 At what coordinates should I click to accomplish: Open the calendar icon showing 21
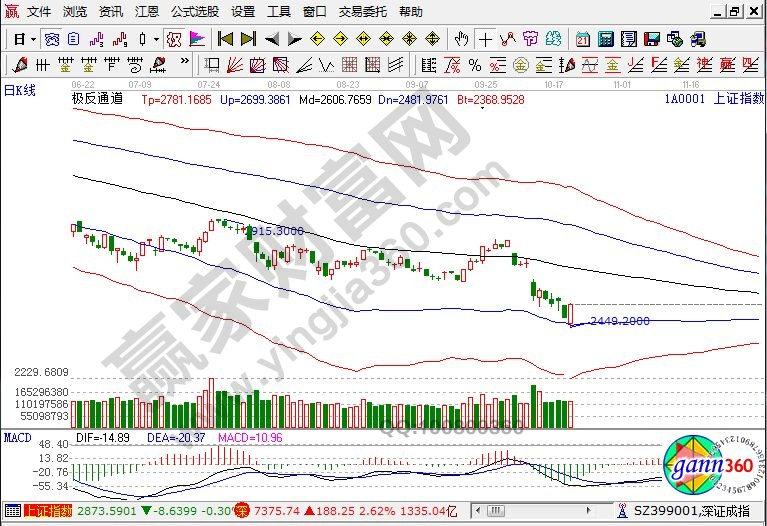click(583, 39)
